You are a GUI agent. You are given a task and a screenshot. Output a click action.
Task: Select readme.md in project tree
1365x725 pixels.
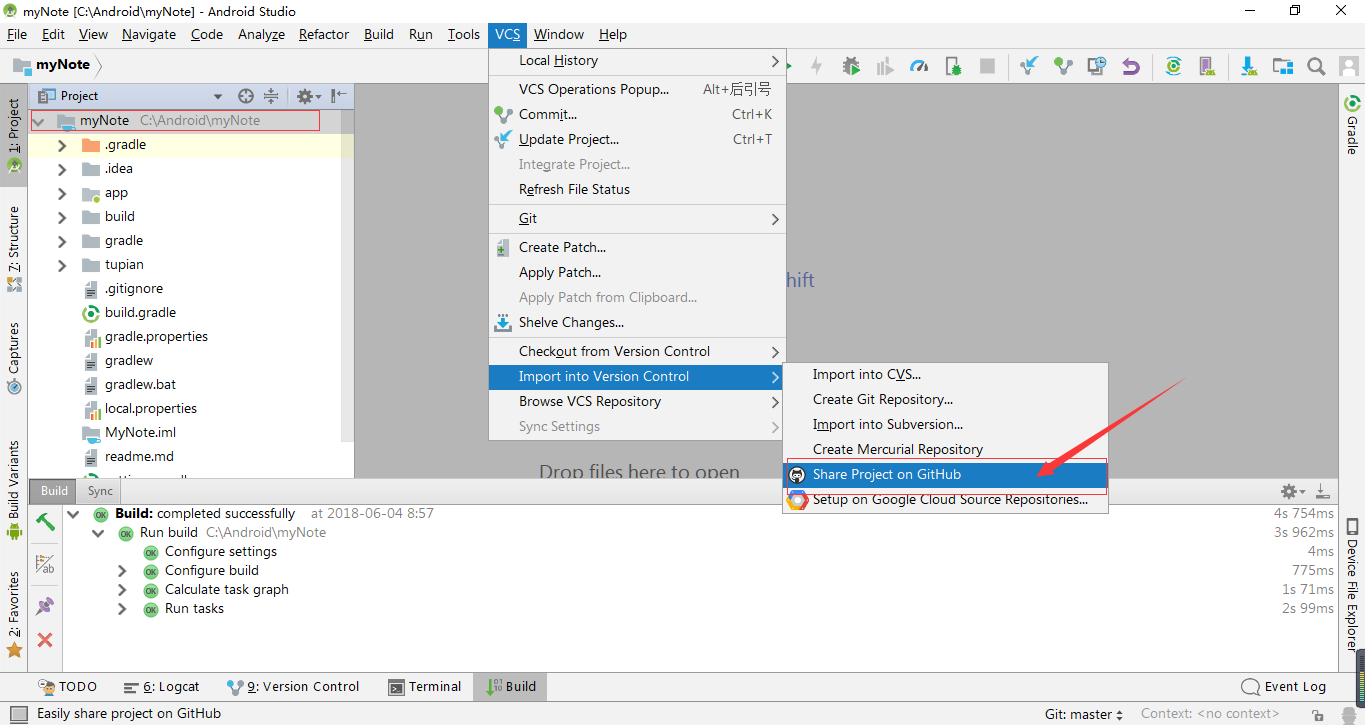pyautogui.click(x=139, y=457)
